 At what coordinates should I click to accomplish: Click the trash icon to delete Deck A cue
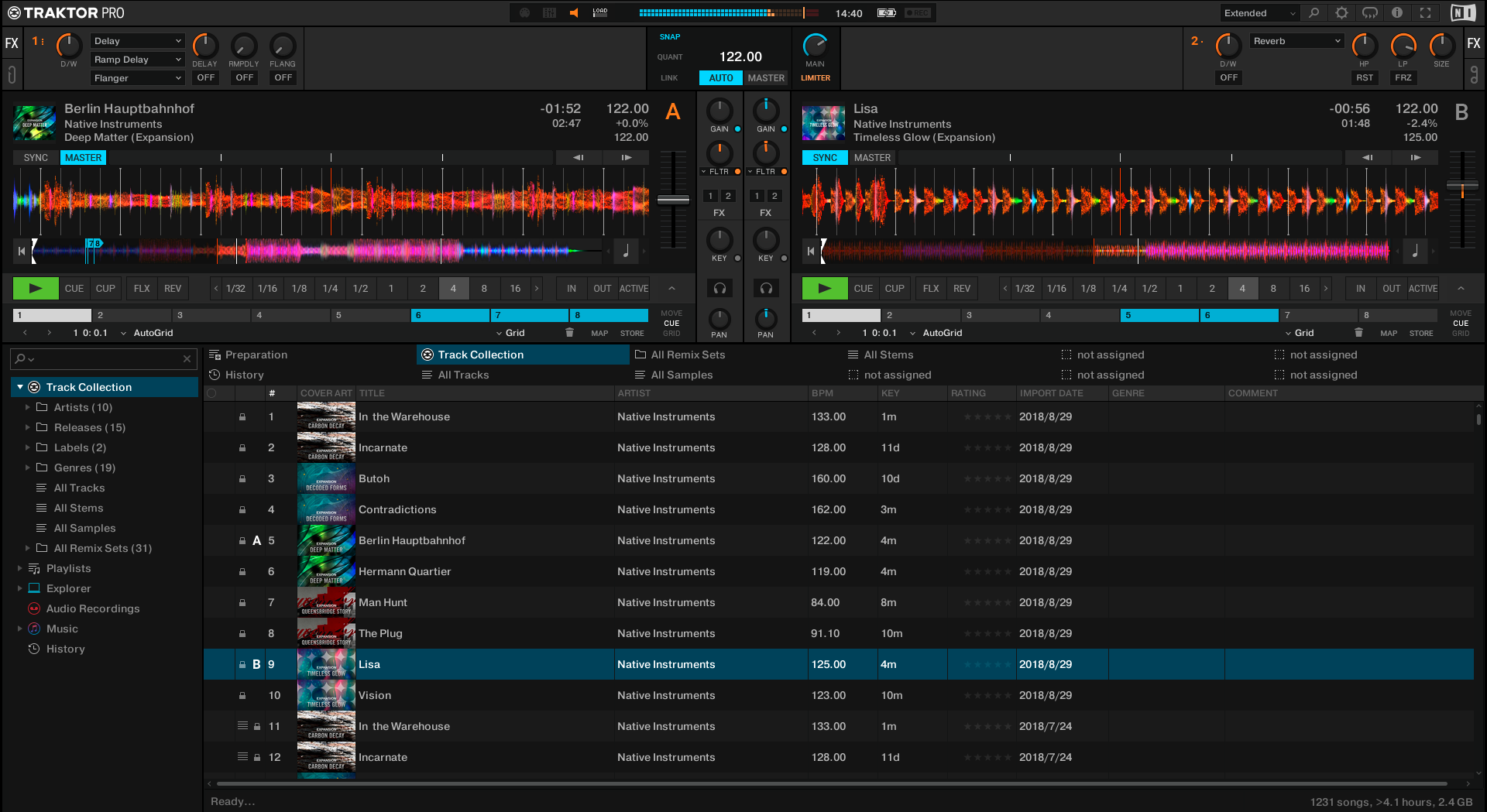[569, 333]
